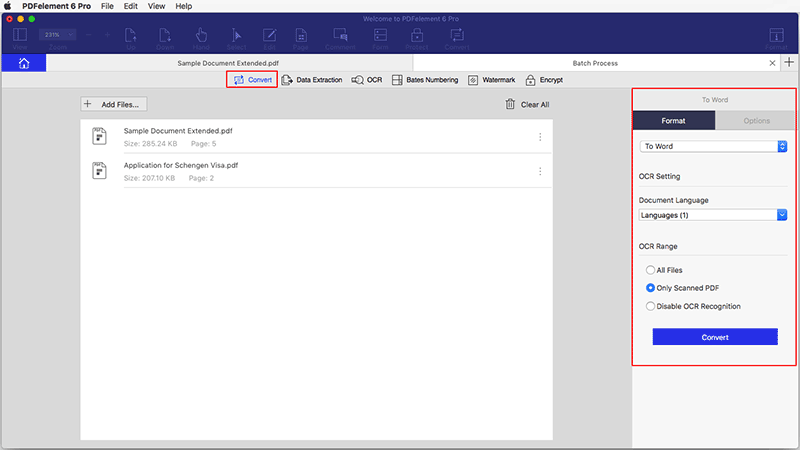This screenshot has height=450, width=800.
Task: Go to next page with Down icon
Action: coord(165,38)
